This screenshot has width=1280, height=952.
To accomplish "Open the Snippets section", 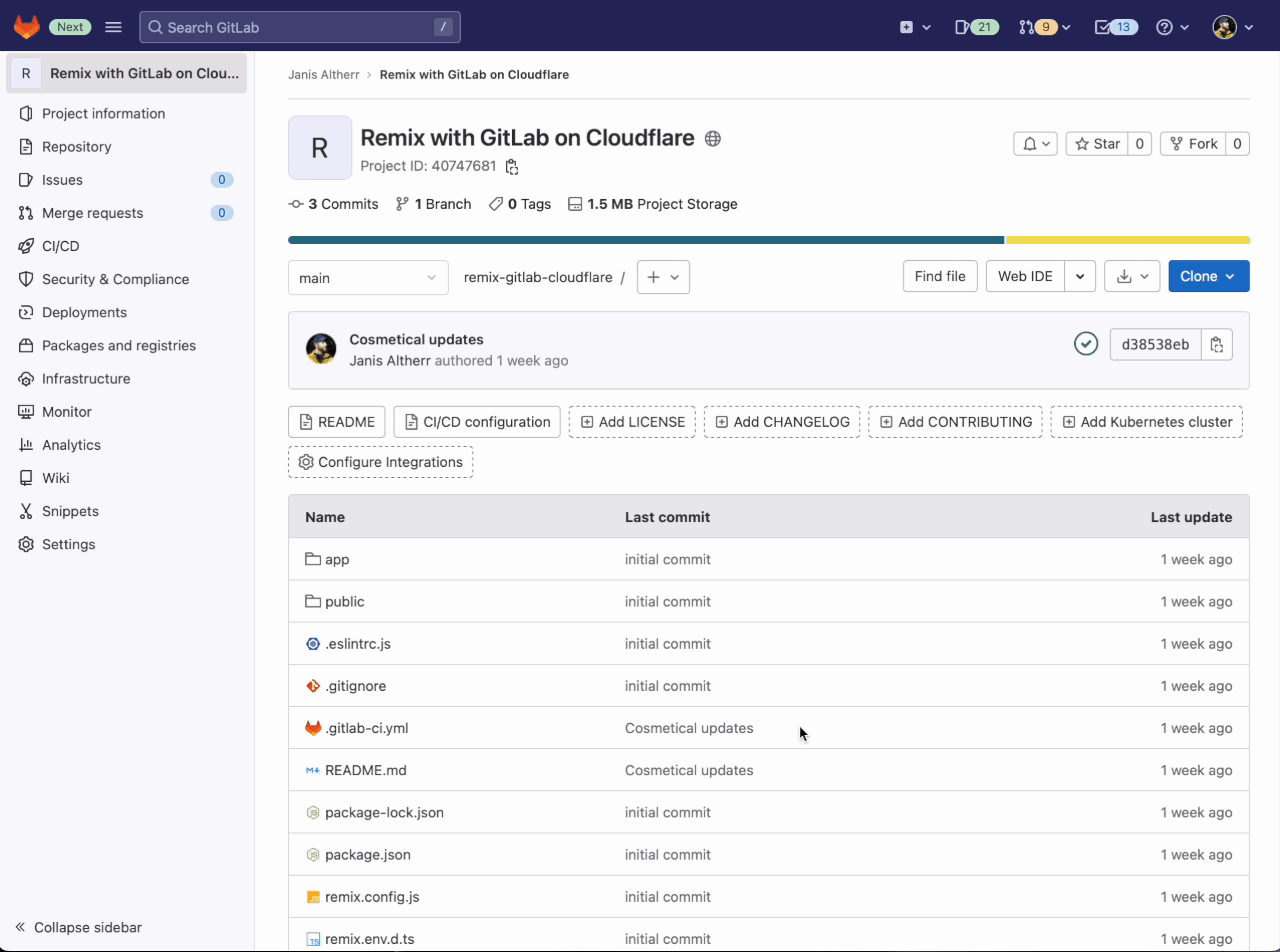I will coord(70,511).
